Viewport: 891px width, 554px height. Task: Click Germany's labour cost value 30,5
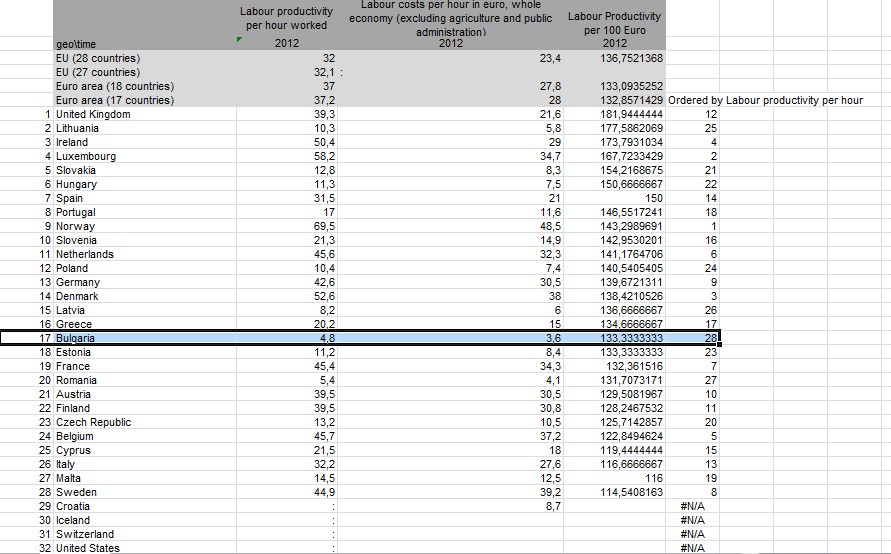pos(551,282)
